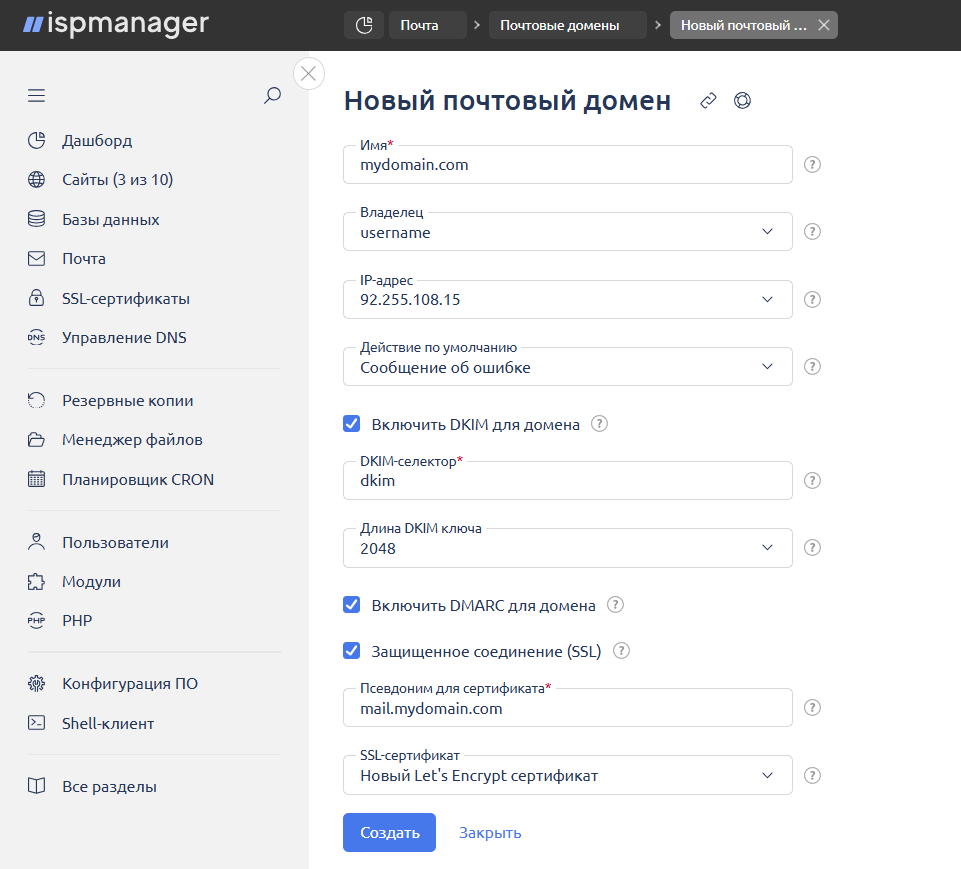Screen dimensions: 961x869
Task: Collapse the sidebar using the hamburger icon
Action: (37, 96)
